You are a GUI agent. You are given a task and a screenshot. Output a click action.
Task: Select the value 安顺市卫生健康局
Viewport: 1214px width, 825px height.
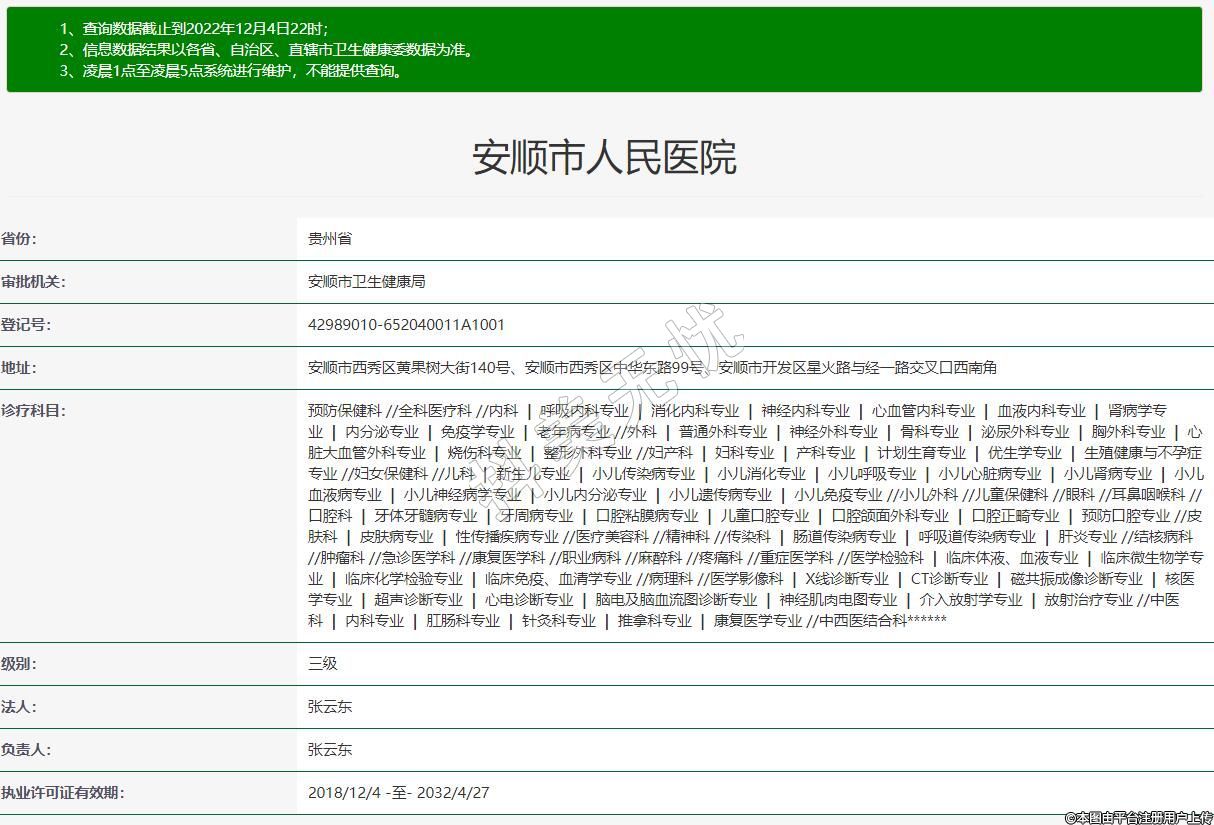point(366,282)
